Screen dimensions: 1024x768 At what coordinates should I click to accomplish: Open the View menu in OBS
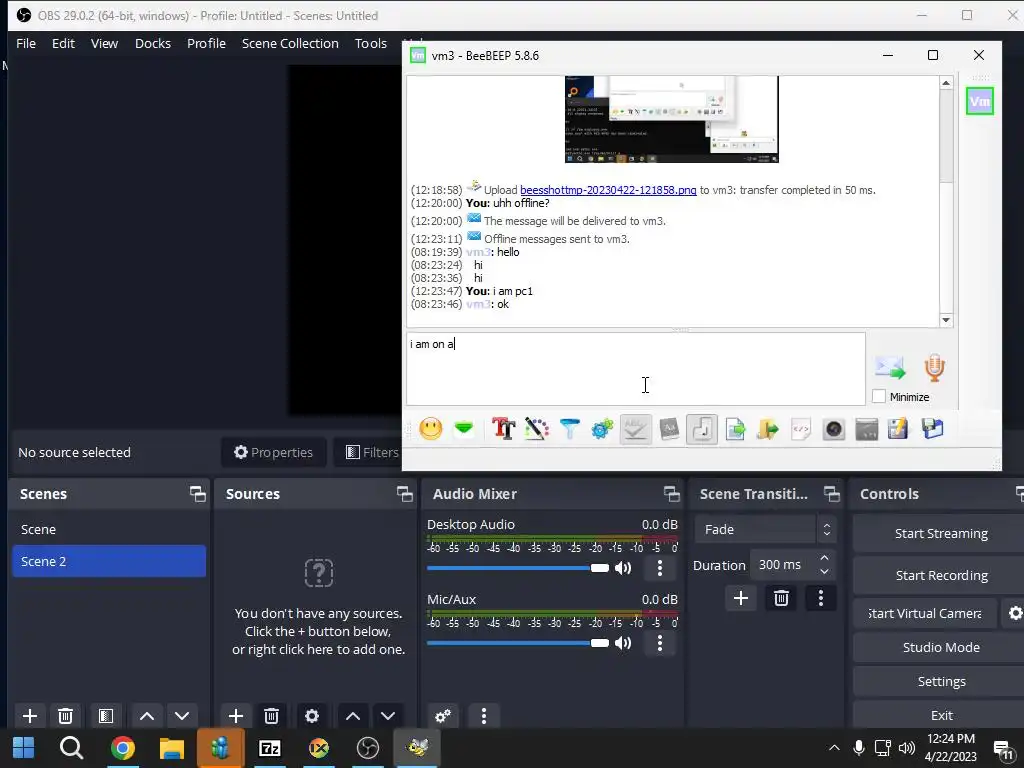coord(104,43)
